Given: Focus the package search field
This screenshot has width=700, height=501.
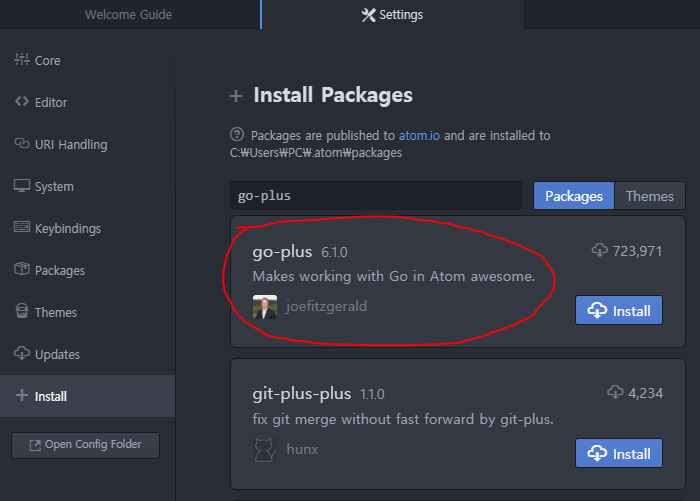Looking at the screenshot, I should 376,196.
